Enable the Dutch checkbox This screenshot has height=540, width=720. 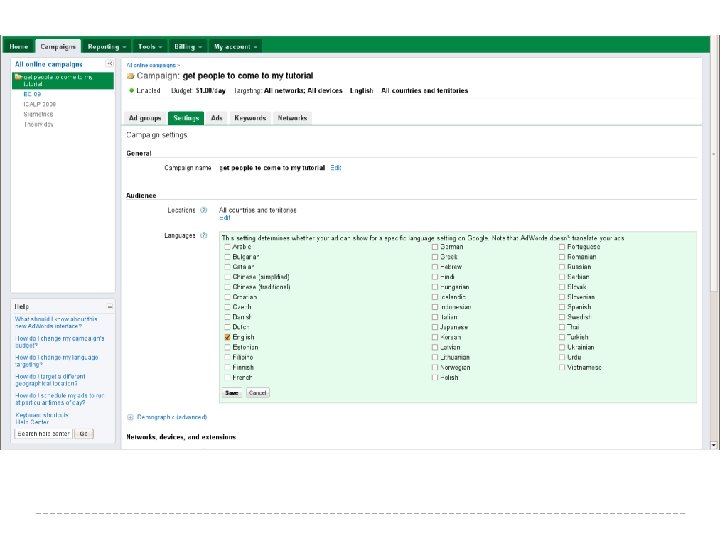(227, 327)
